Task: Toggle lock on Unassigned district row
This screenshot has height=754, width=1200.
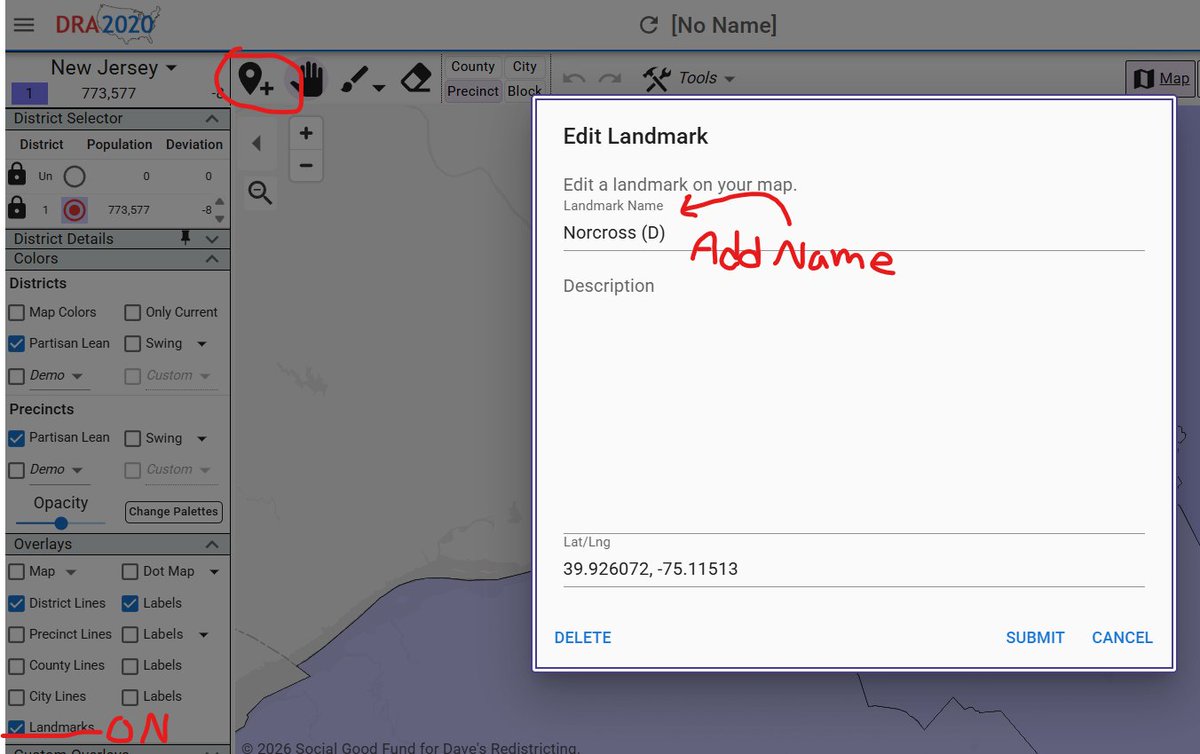Action: click(16, 175)
